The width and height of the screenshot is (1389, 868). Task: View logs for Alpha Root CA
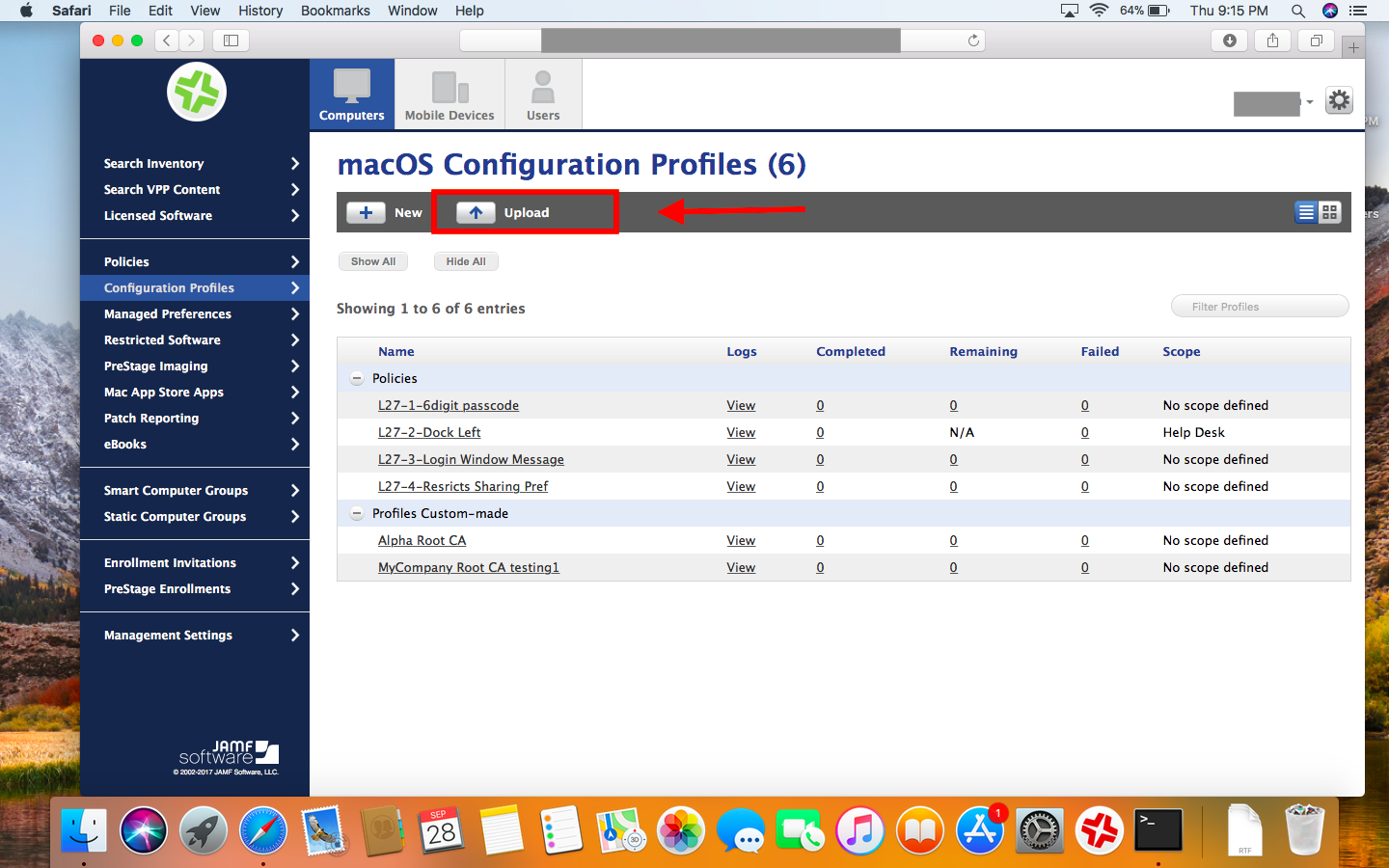[741, 541]
